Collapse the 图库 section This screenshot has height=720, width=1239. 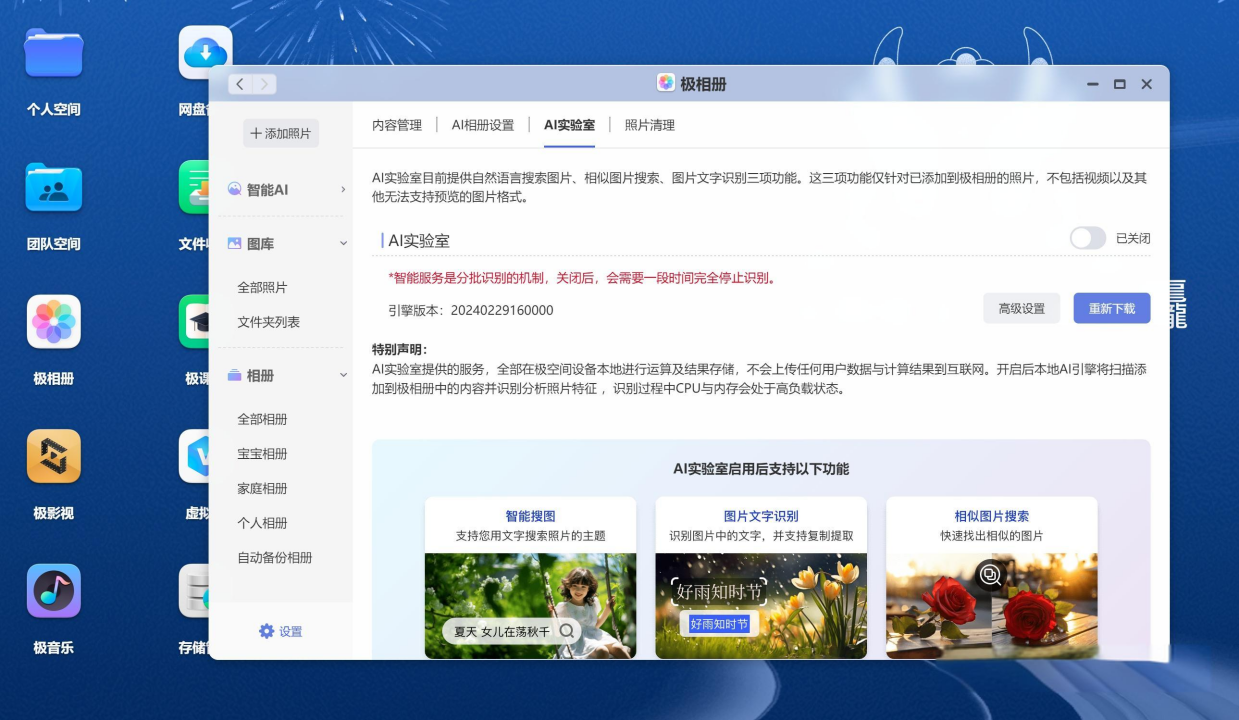click(x=343, y=242)
